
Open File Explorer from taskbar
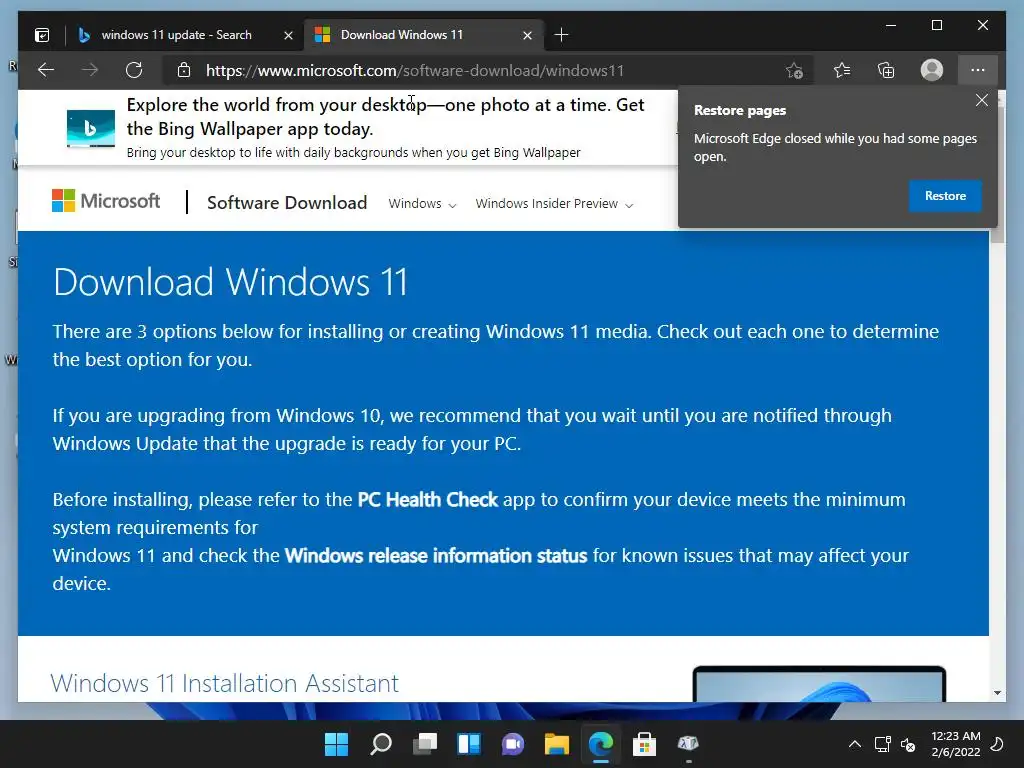coord(557,744)
